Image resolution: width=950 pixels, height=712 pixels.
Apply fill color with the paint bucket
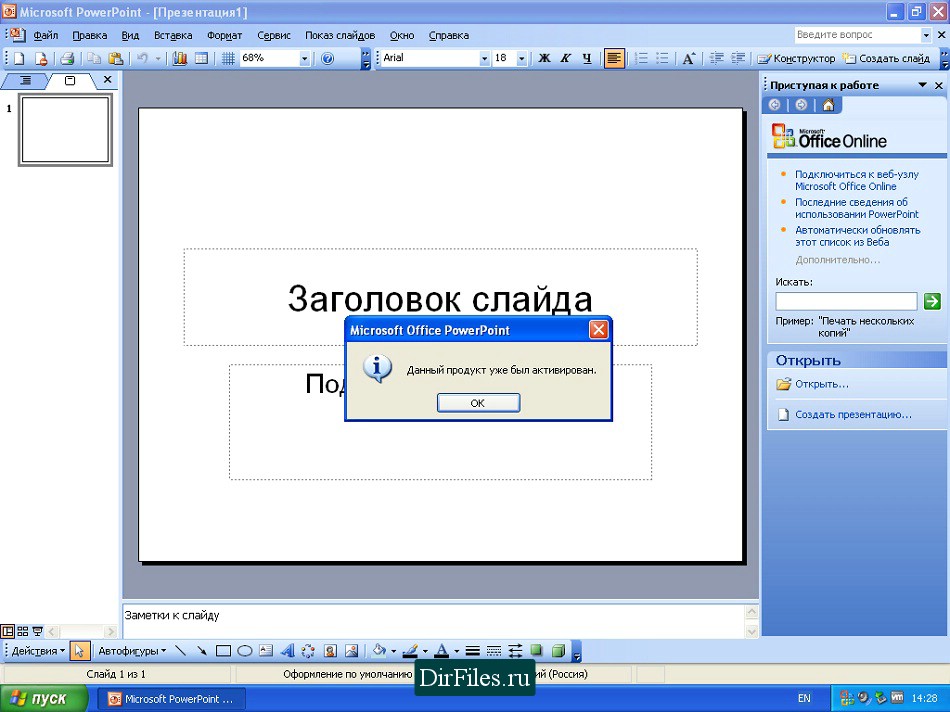[380, 651]
